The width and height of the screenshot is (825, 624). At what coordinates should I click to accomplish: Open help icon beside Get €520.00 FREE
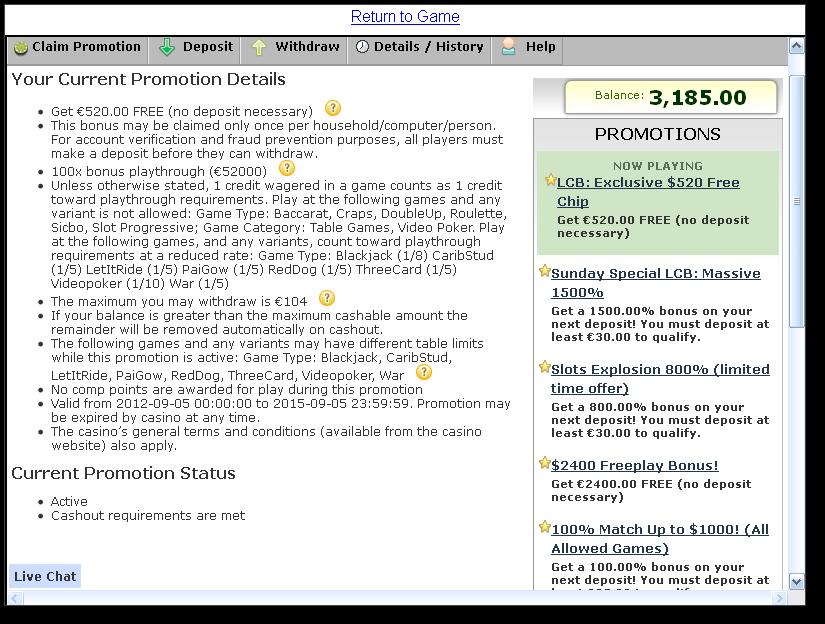pos(333,108)
